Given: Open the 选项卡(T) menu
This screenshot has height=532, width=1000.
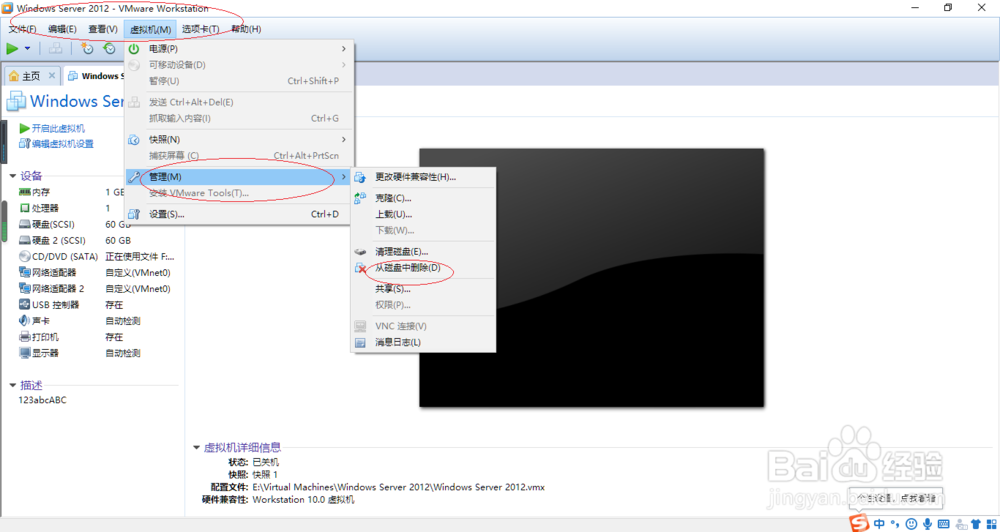Looking at the screenshot, I should click(200, 29).
